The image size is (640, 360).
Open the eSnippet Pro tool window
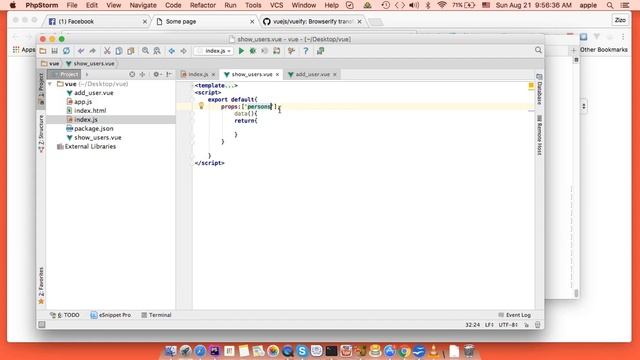click(x=111, y=315)
